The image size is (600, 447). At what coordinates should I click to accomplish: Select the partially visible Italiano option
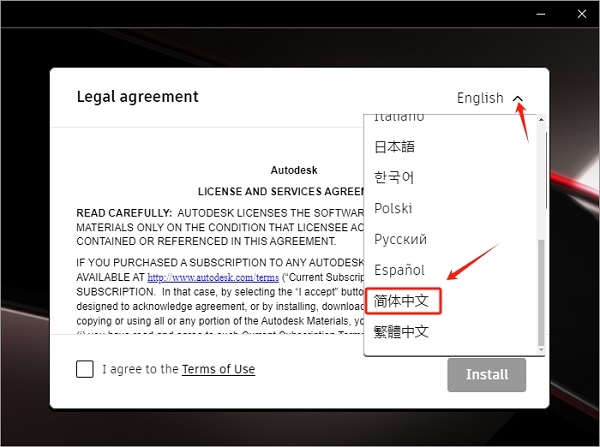pyautogui.click(x=398, y=119)
